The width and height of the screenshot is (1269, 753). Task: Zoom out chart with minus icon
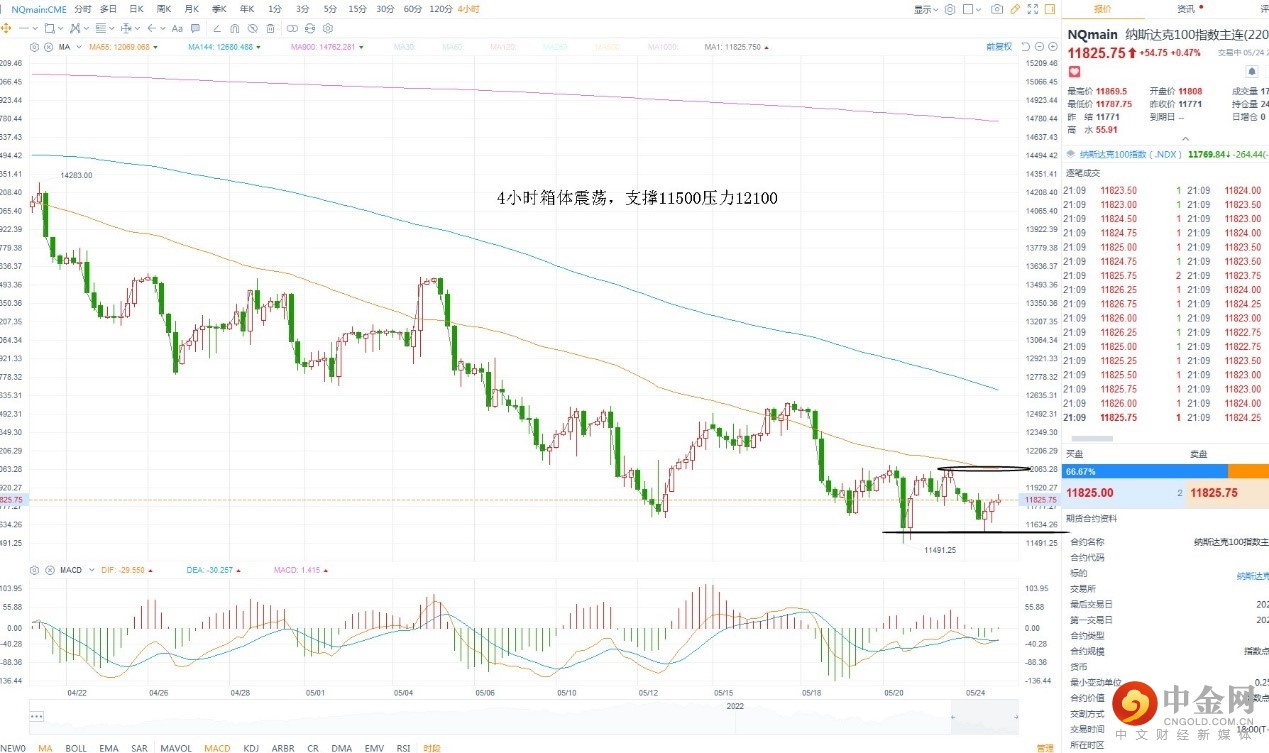tap(1040, 46)
